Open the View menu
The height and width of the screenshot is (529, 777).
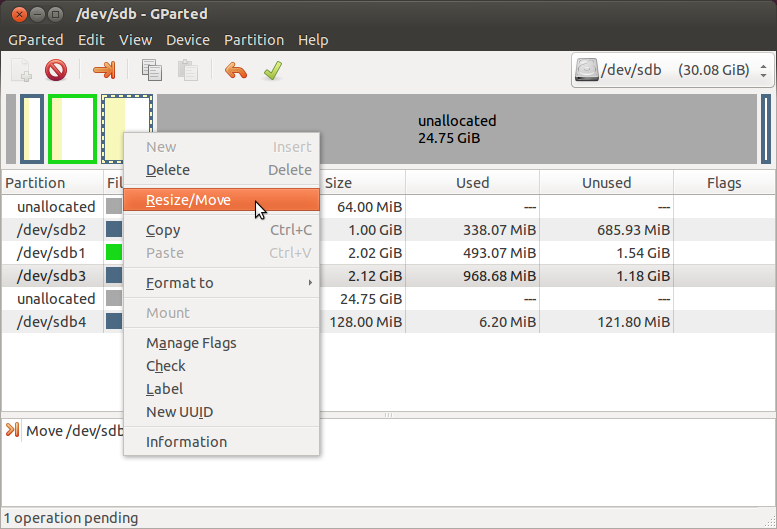click(135, 40)
